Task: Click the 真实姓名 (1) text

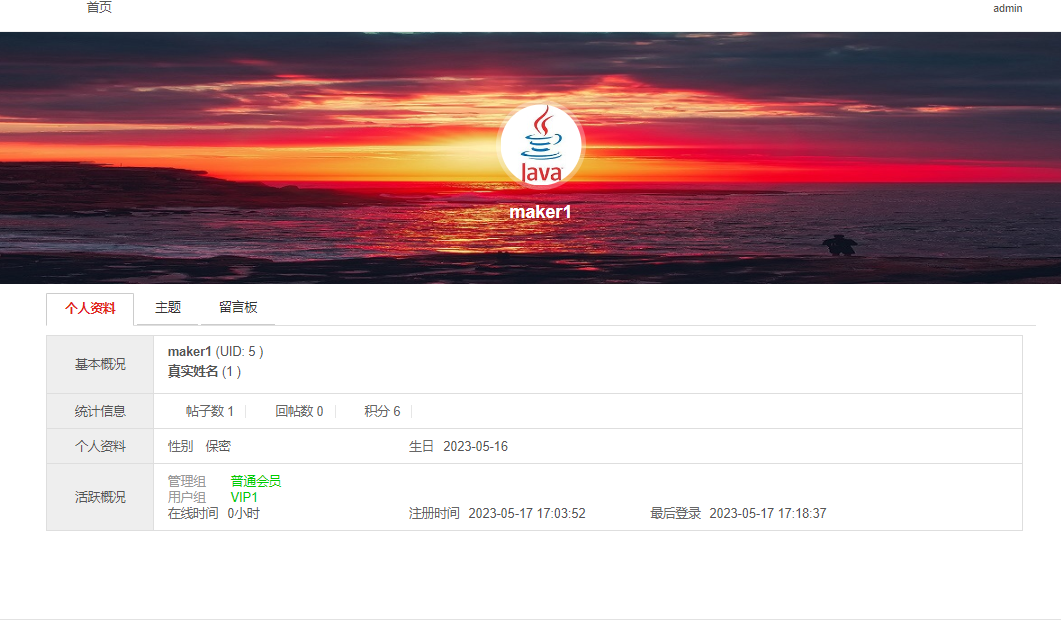Action: [204, 372]
